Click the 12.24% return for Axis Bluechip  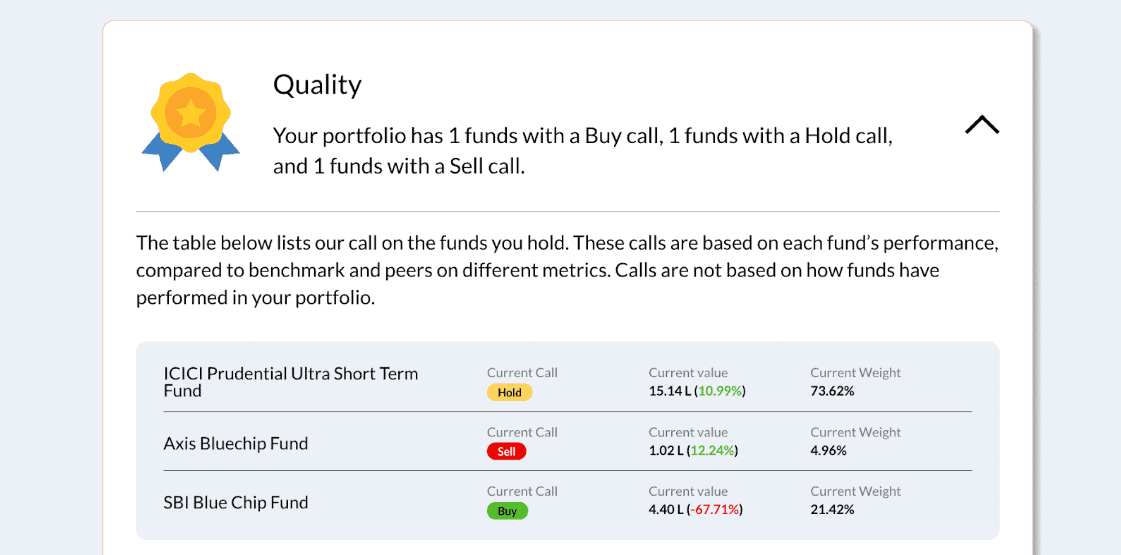[713, 451]
